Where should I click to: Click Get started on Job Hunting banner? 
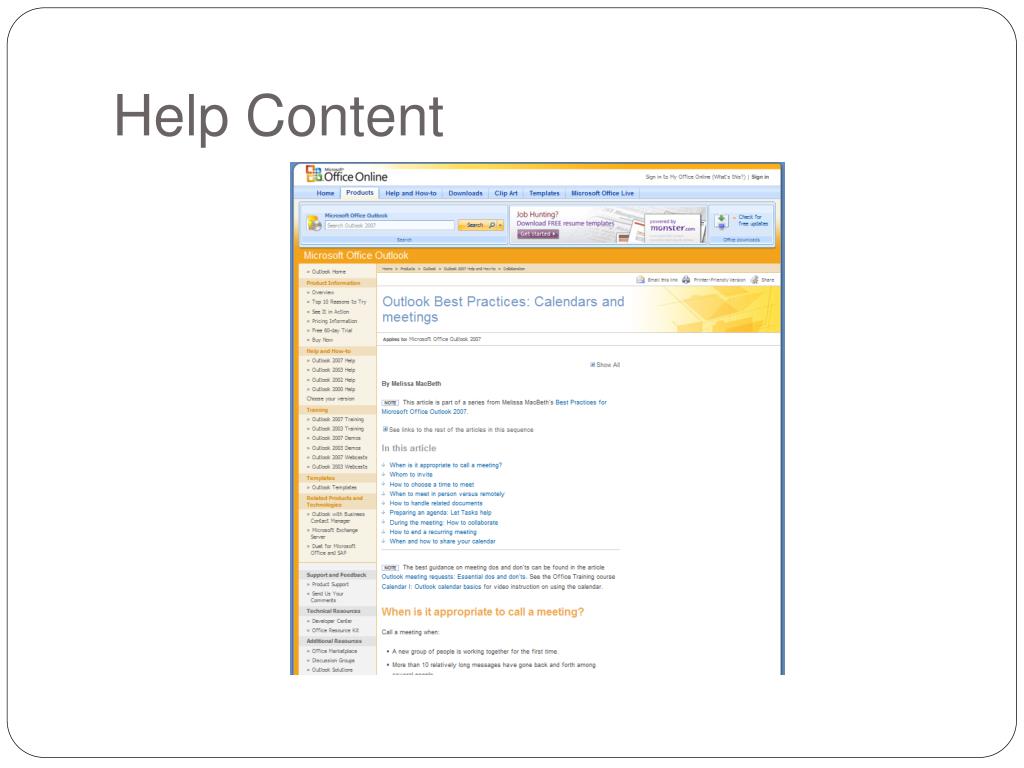tap(537, 234)
